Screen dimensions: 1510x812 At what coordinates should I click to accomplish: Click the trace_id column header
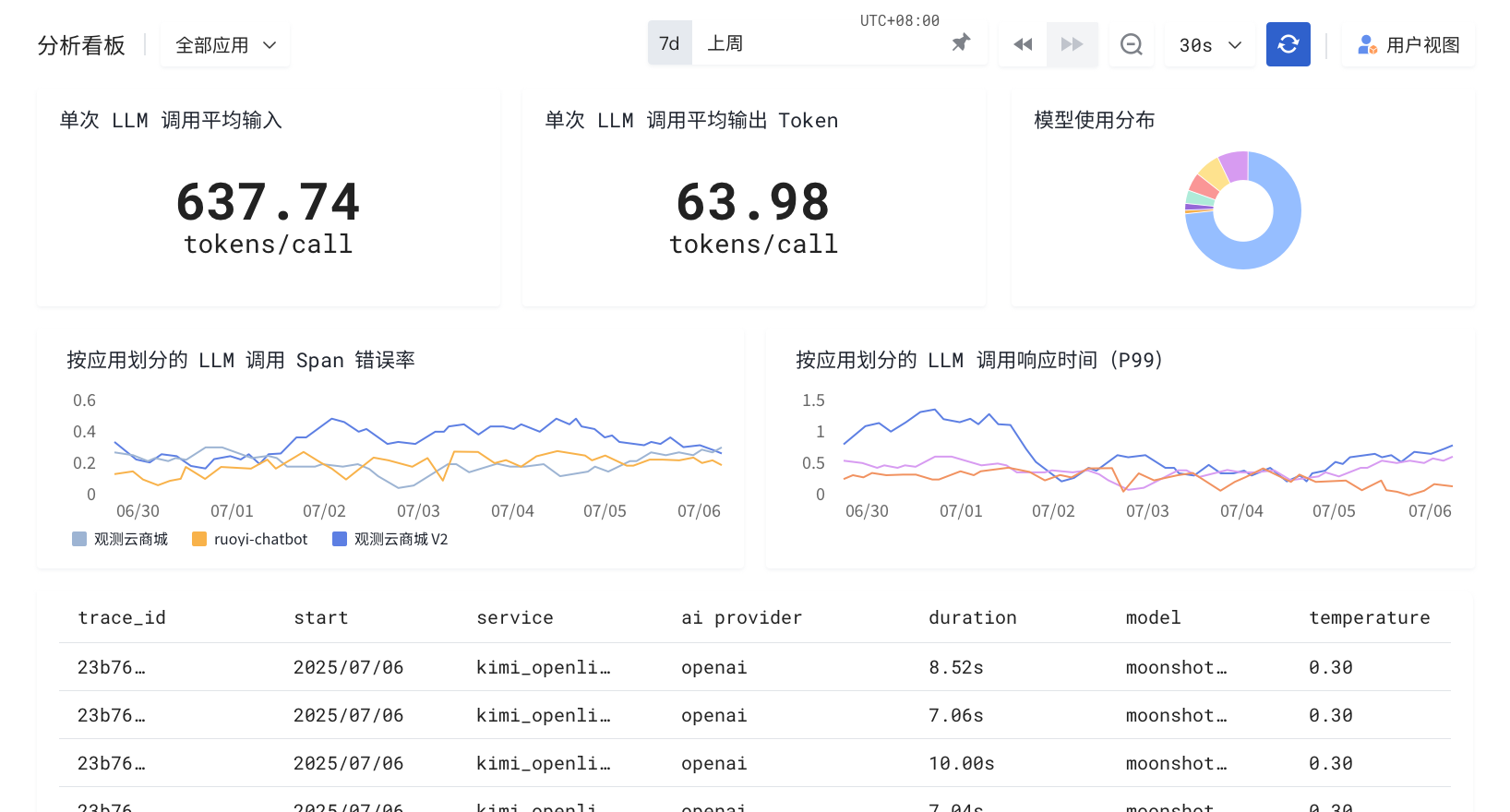[x=122, y=617]
